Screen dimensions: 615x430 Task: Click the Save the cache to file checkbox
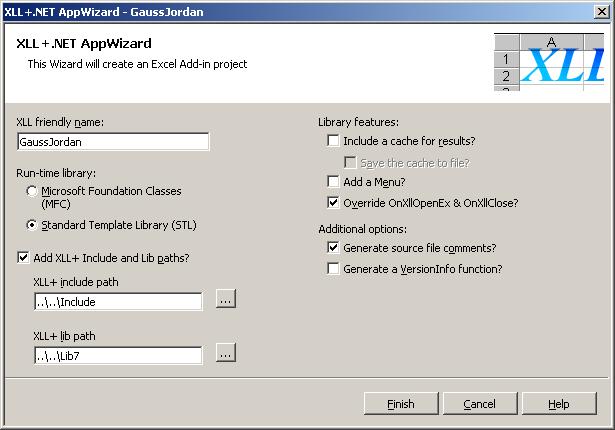coord(350,162)
